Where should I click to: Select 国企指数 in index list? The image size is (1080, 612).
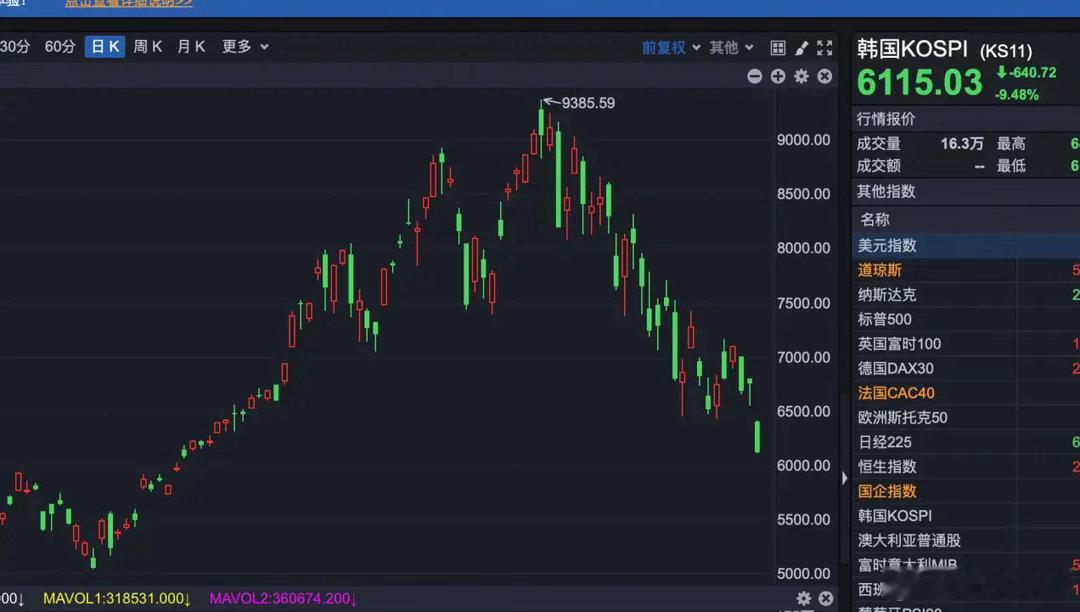tap(966, 492)
